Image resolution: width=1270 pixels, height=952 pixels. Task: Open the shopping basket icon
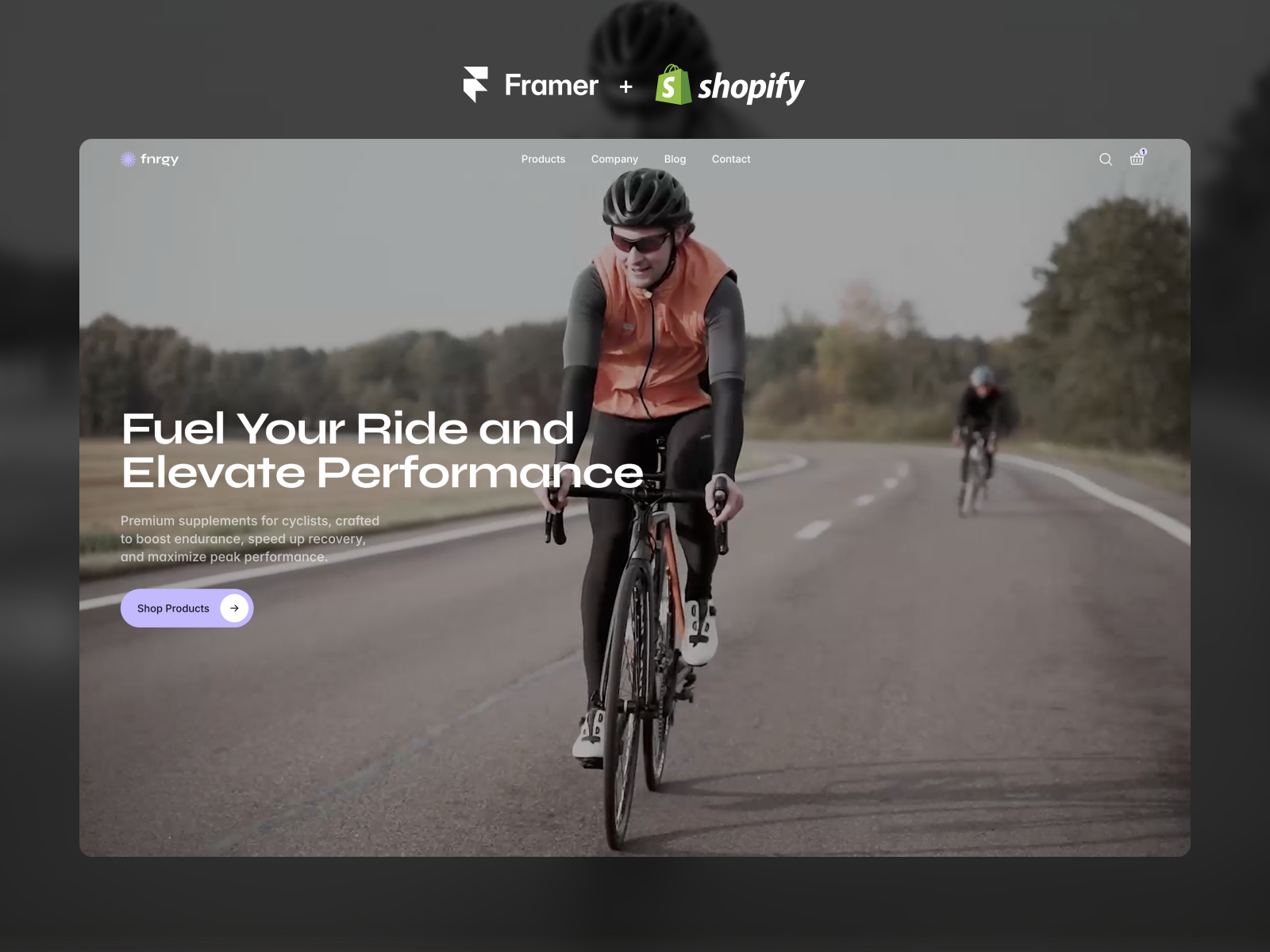[1137, 159]
